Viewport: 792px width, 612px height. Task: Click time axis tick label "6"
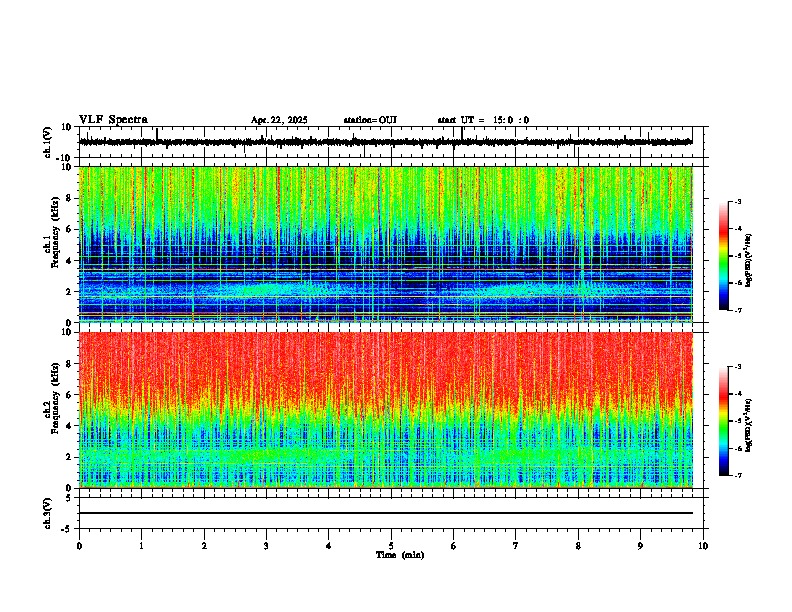[x=454, y=546]
